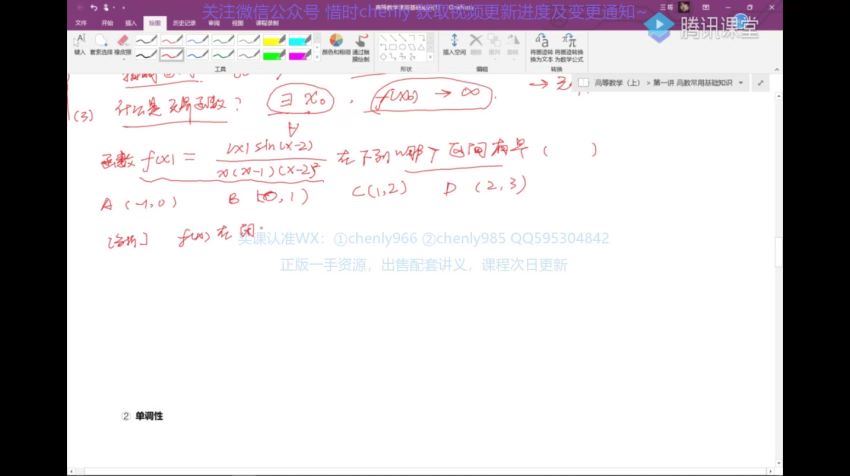This screenshot has height=476, width=850.
Task: Select the 橡皮擦 eraser tool
Action: (123, 44)
